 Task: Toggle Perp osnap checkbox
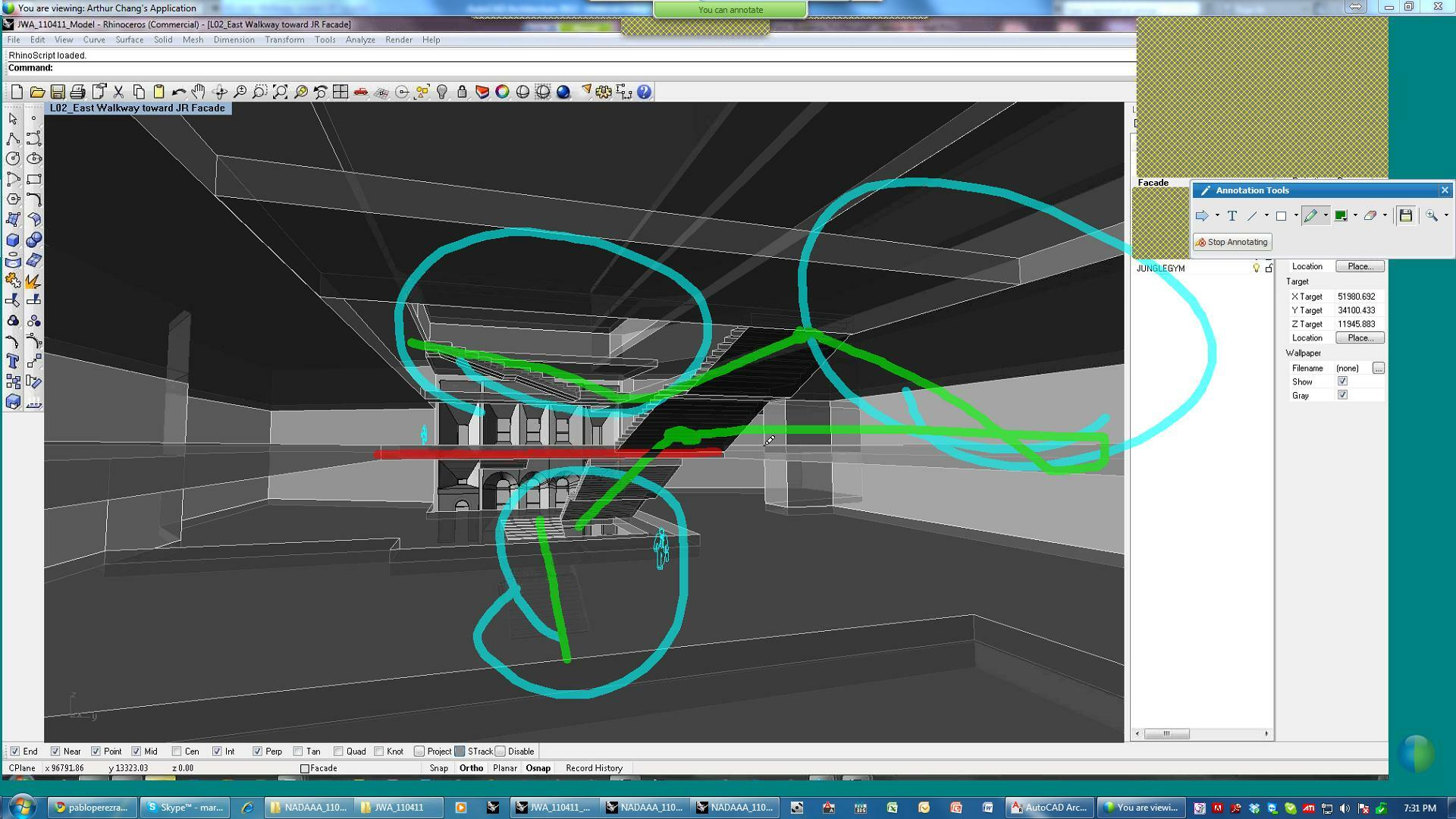point(257,752)
